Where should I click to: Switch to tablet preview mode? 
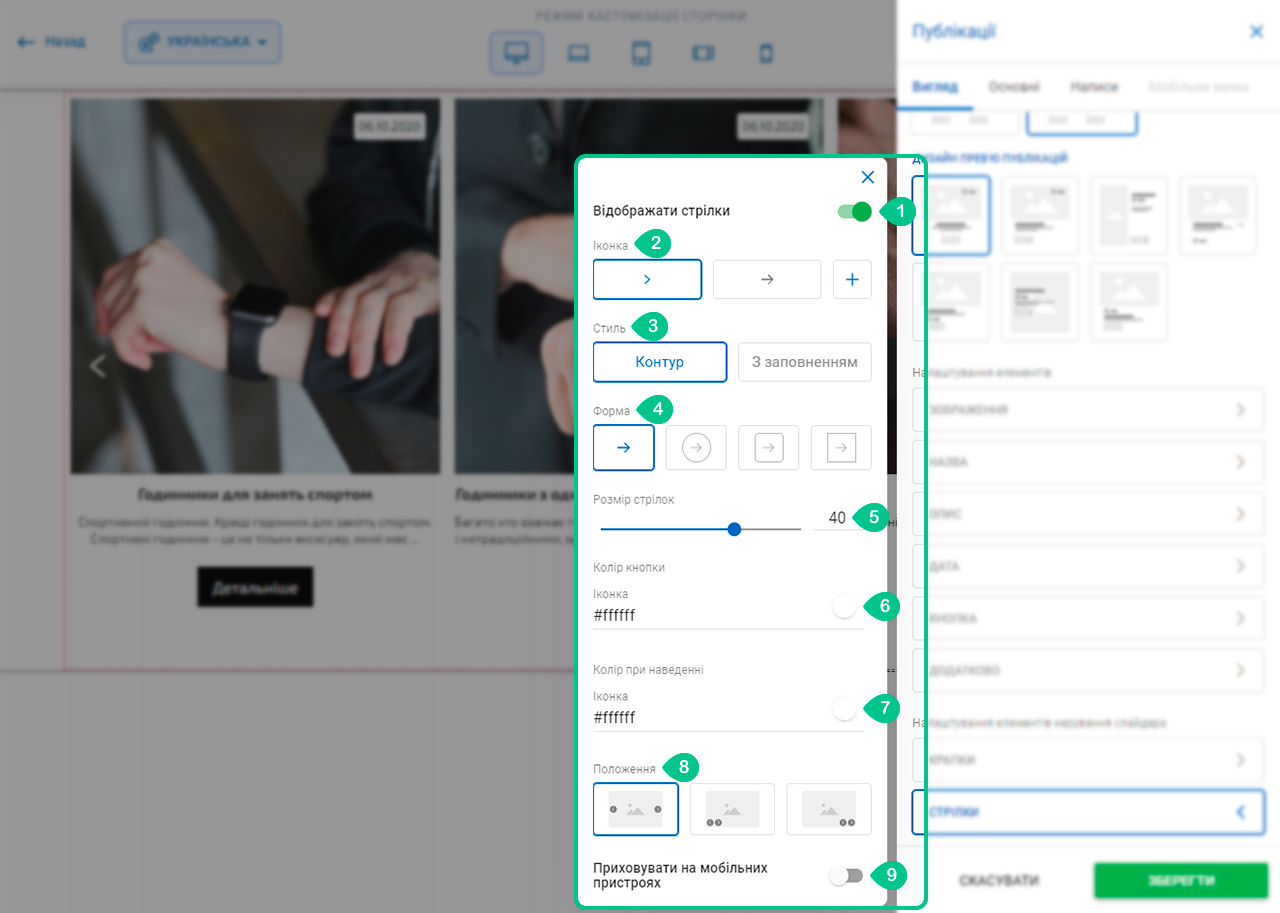(x=641, y=53)
